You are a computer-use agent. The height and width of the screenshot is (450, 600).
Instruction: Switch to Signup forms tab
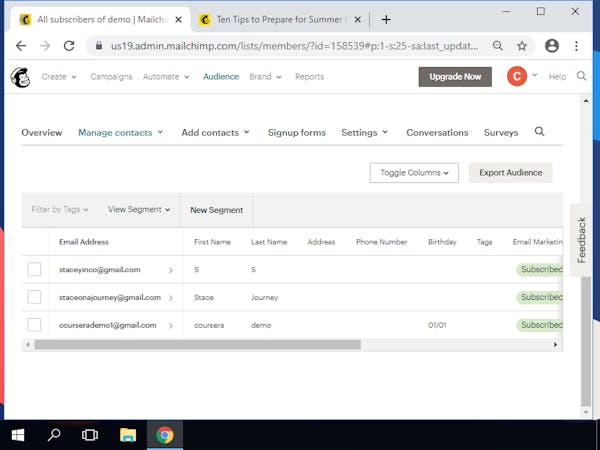pos(297,132)
